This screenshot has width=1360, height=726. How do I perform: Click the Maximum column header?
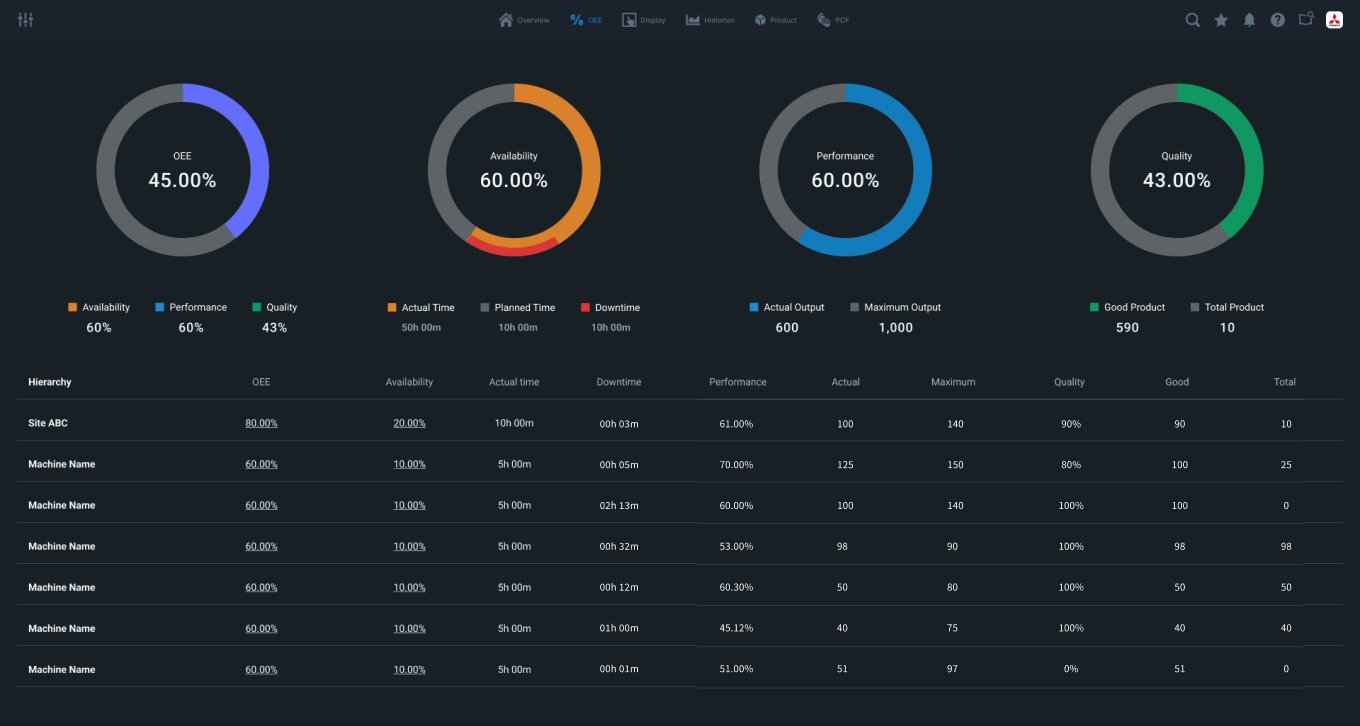pos(953,382)
